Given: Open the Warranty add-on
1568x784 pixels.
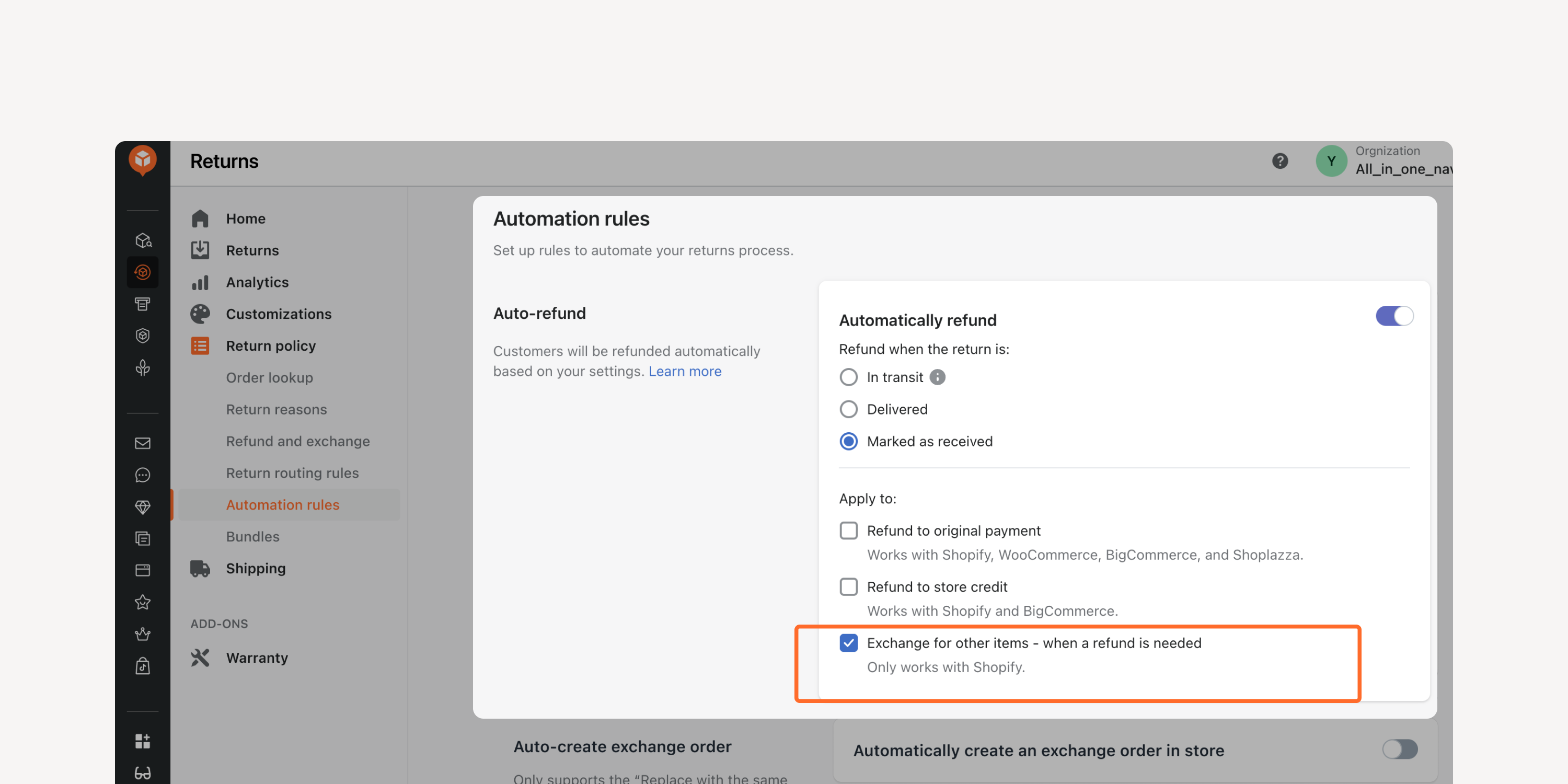Looking at the screenshot, I should tap(257, 658).
